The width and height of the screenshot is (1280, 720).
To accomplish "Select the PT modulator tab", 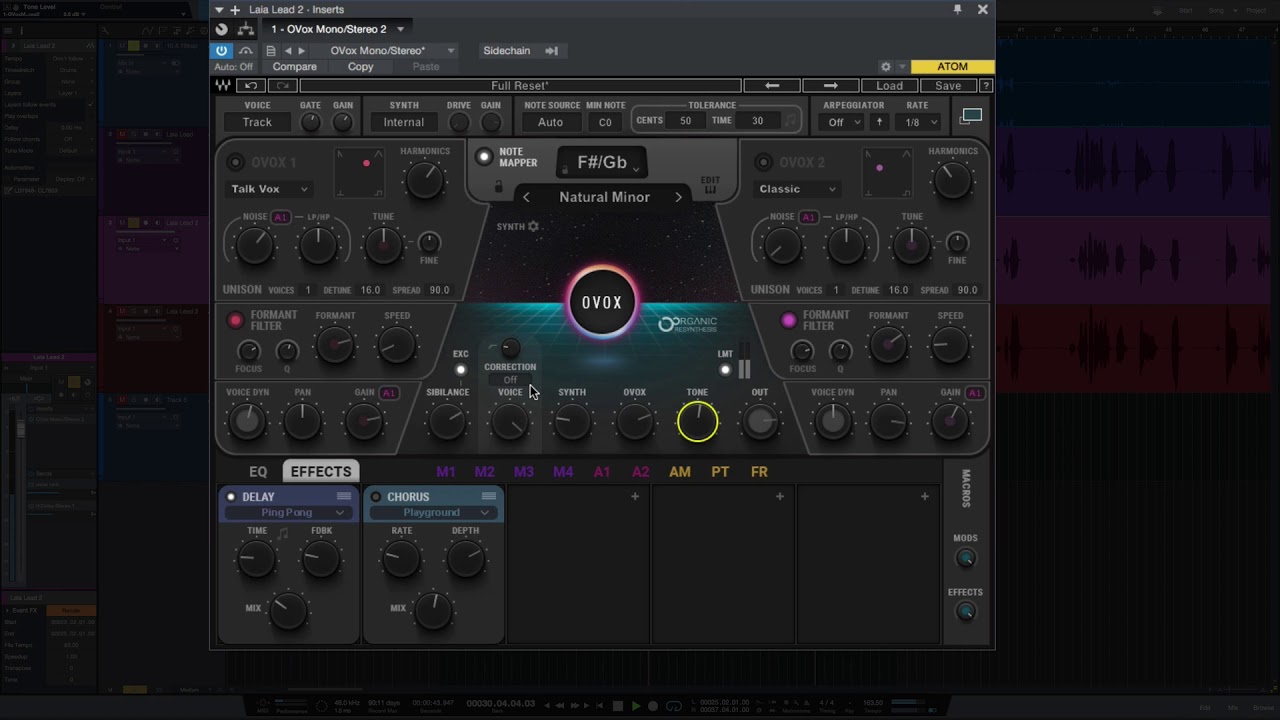I will 720,471.
